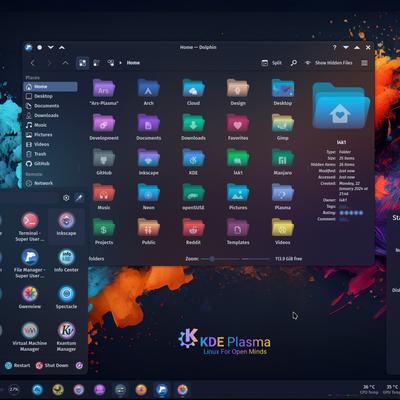
Task: Select Desktop in Places sidebar
Action: click(50, 96)
